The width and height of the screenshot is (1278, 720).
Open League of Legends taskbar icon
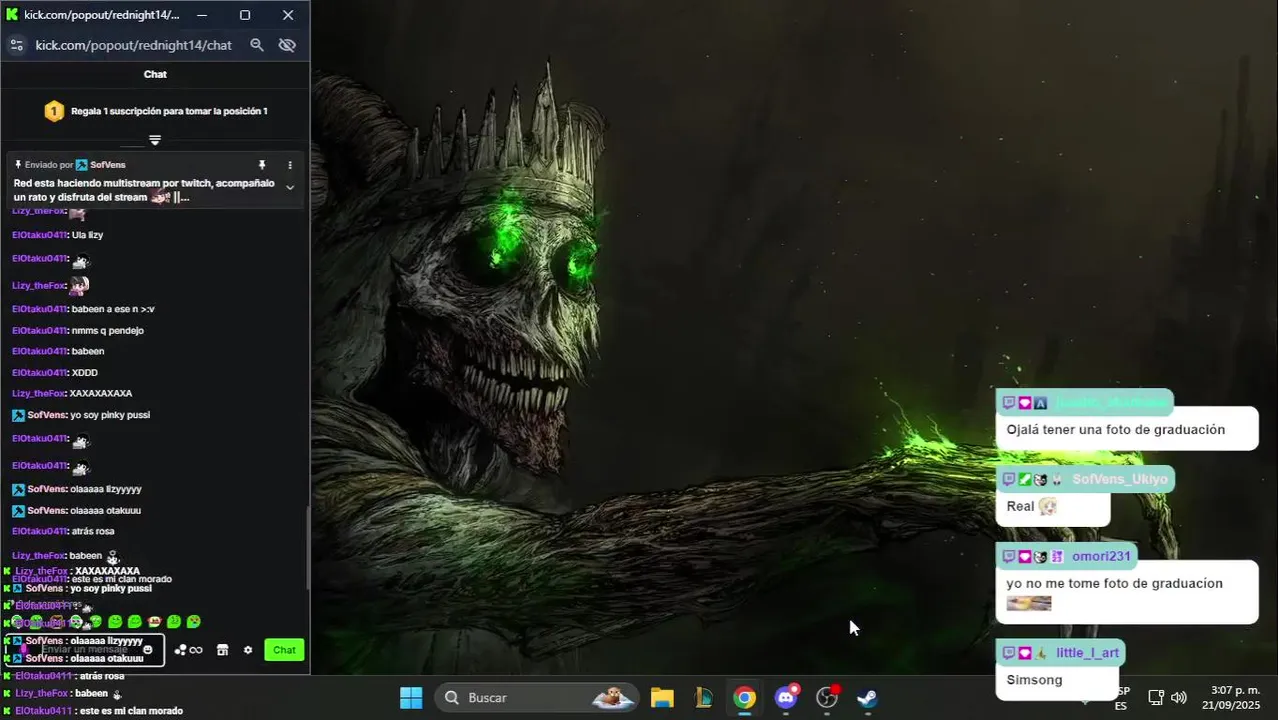(x=703, y=698)
